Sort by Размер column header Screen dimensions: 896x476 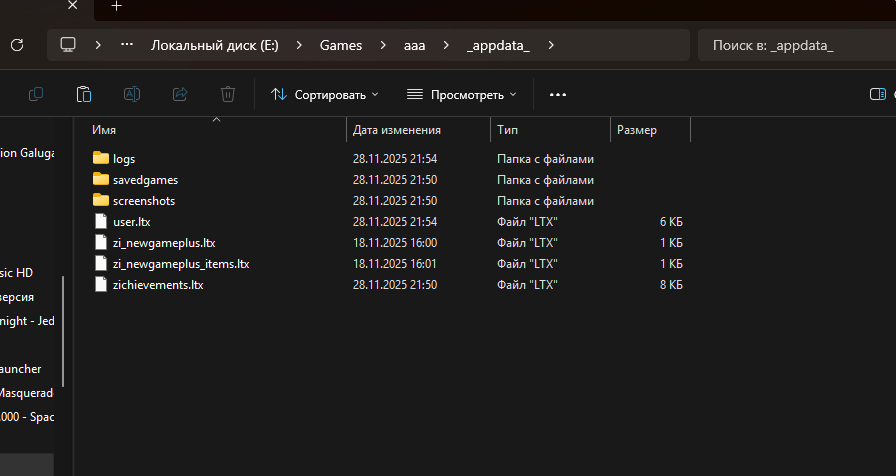(637, 130)
